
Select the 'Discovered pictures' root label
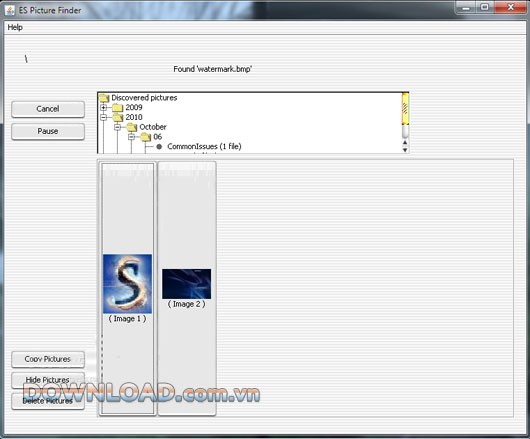tap(144, 98)
